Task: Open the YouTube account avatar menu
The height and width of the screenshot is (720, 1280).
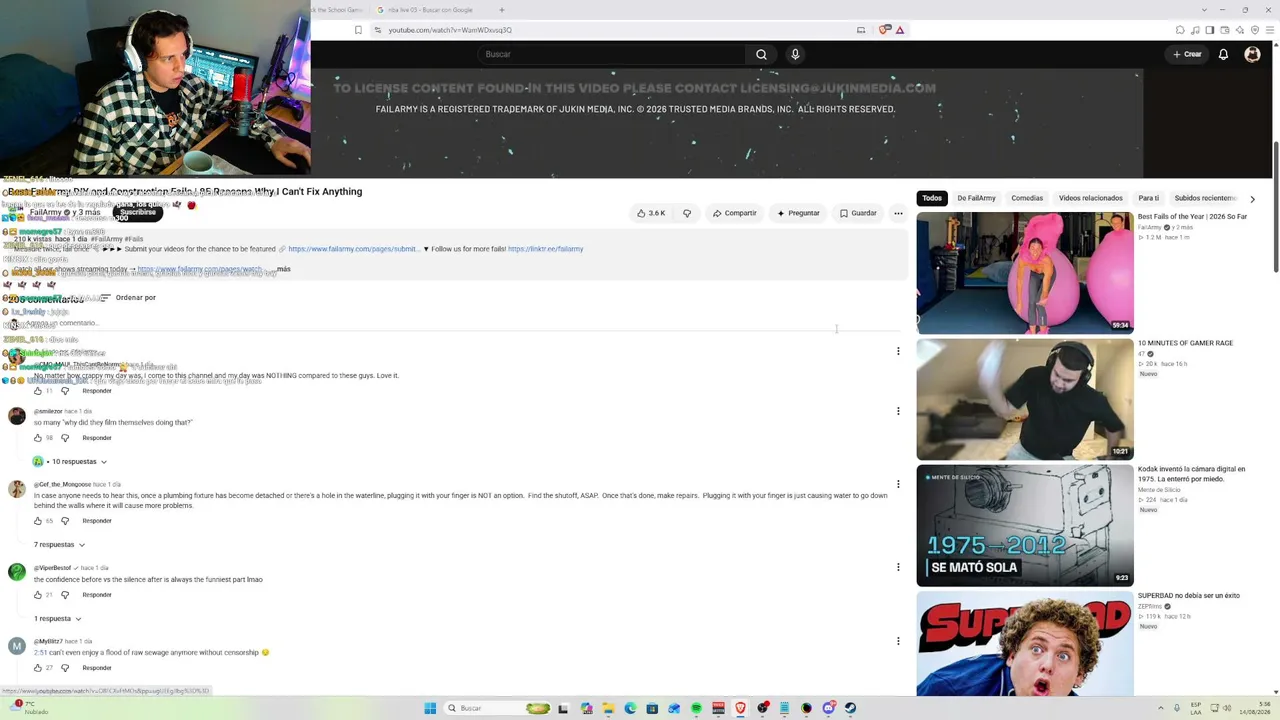Action: [1252, 54]
